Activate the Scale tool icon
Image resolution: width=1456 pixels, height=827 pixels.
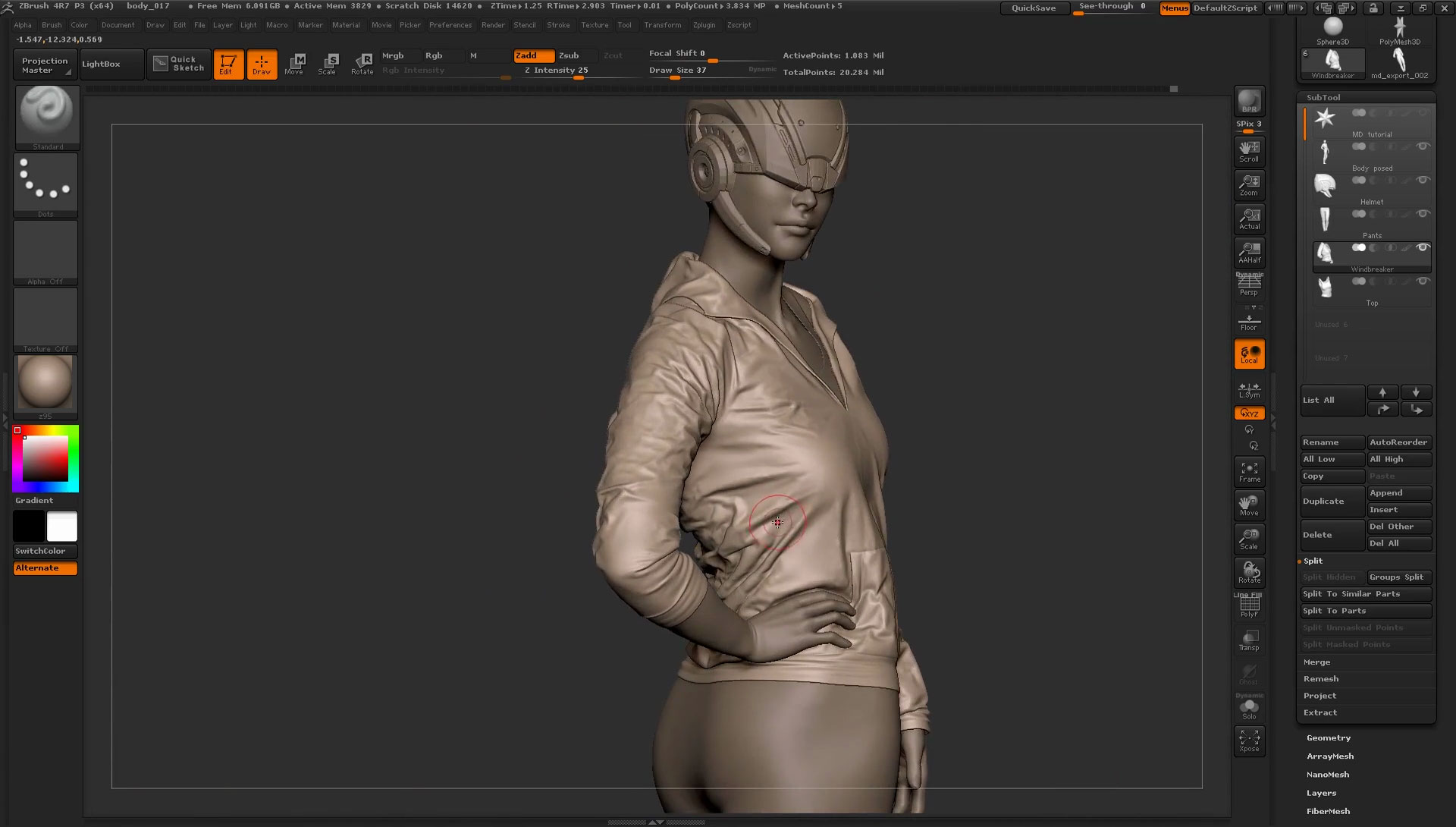point(328,64)
